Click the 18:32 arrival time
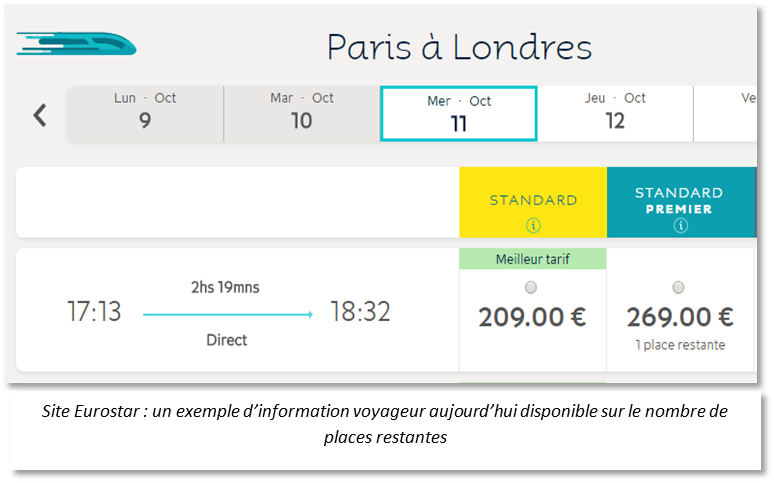The width and height of the screenshot is (774, 483). click(360, 312)
